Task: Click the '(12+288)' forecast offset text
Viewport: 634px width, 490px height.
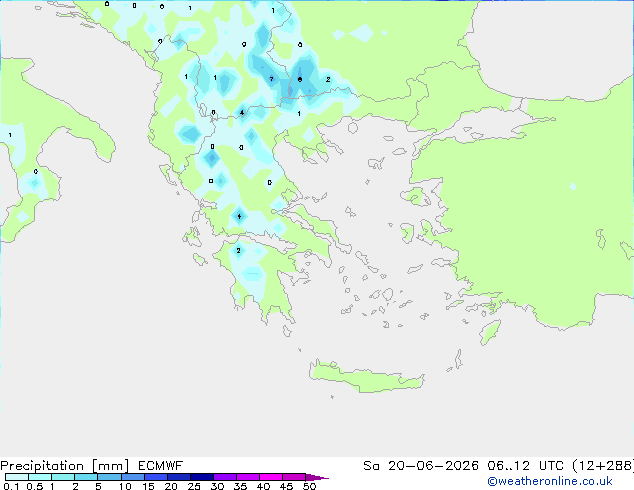Action: tap(603, 466)
